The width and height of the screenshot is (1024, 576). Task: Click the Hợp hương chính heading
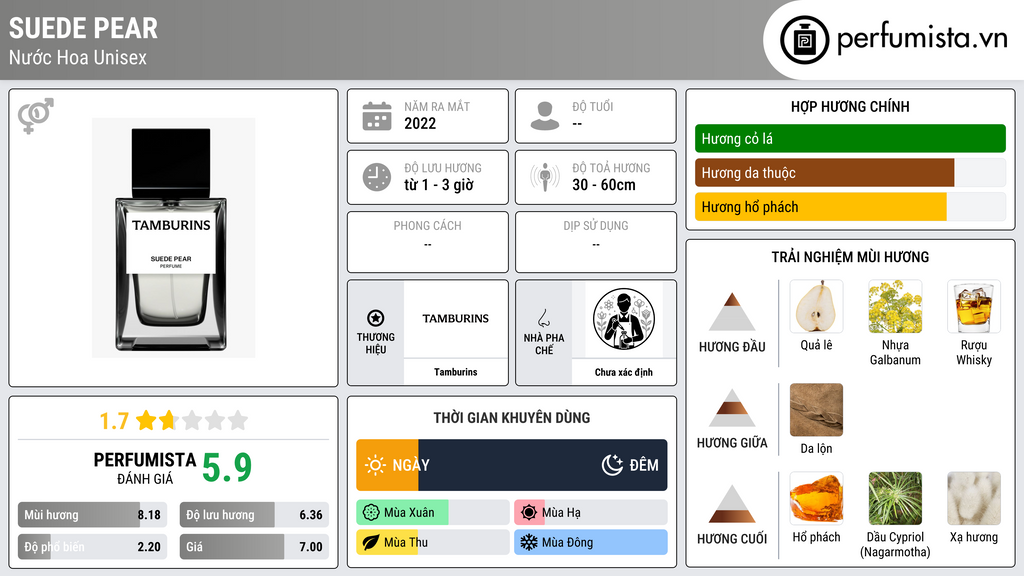[850, 106]
